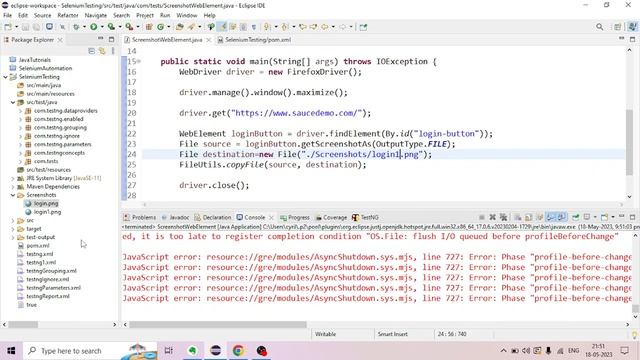
Task: Expand the com.tests package
Action: 20,161
